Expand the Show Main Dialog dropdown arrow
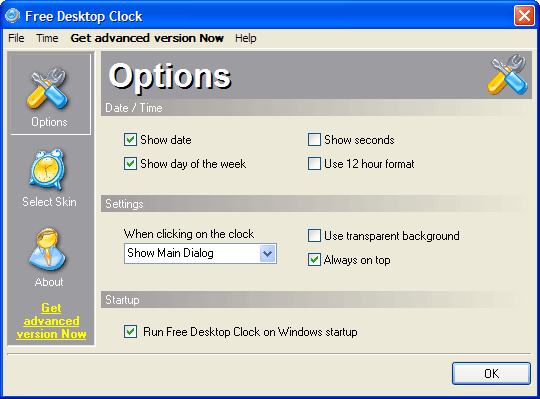 tap(268, 254)
